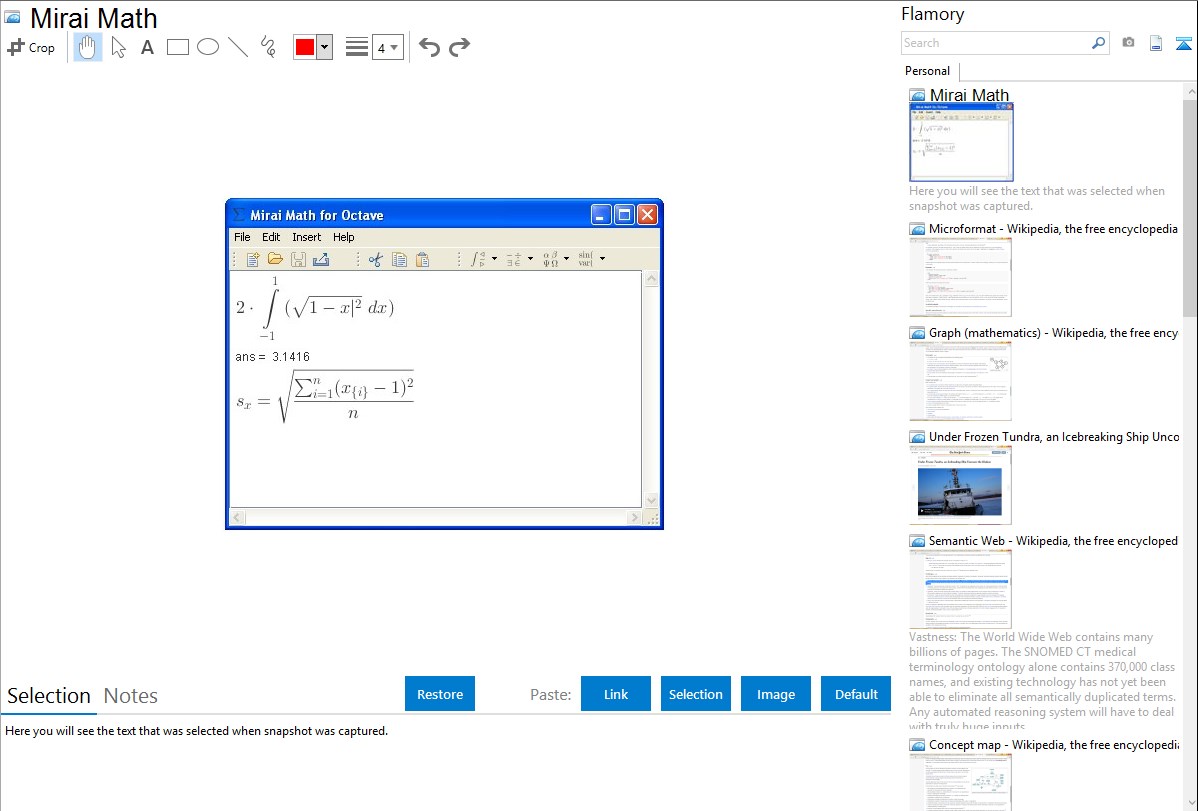Click the floppy save icon in Mirai Math
The image size is (1198, 811).
coord(298,260)
